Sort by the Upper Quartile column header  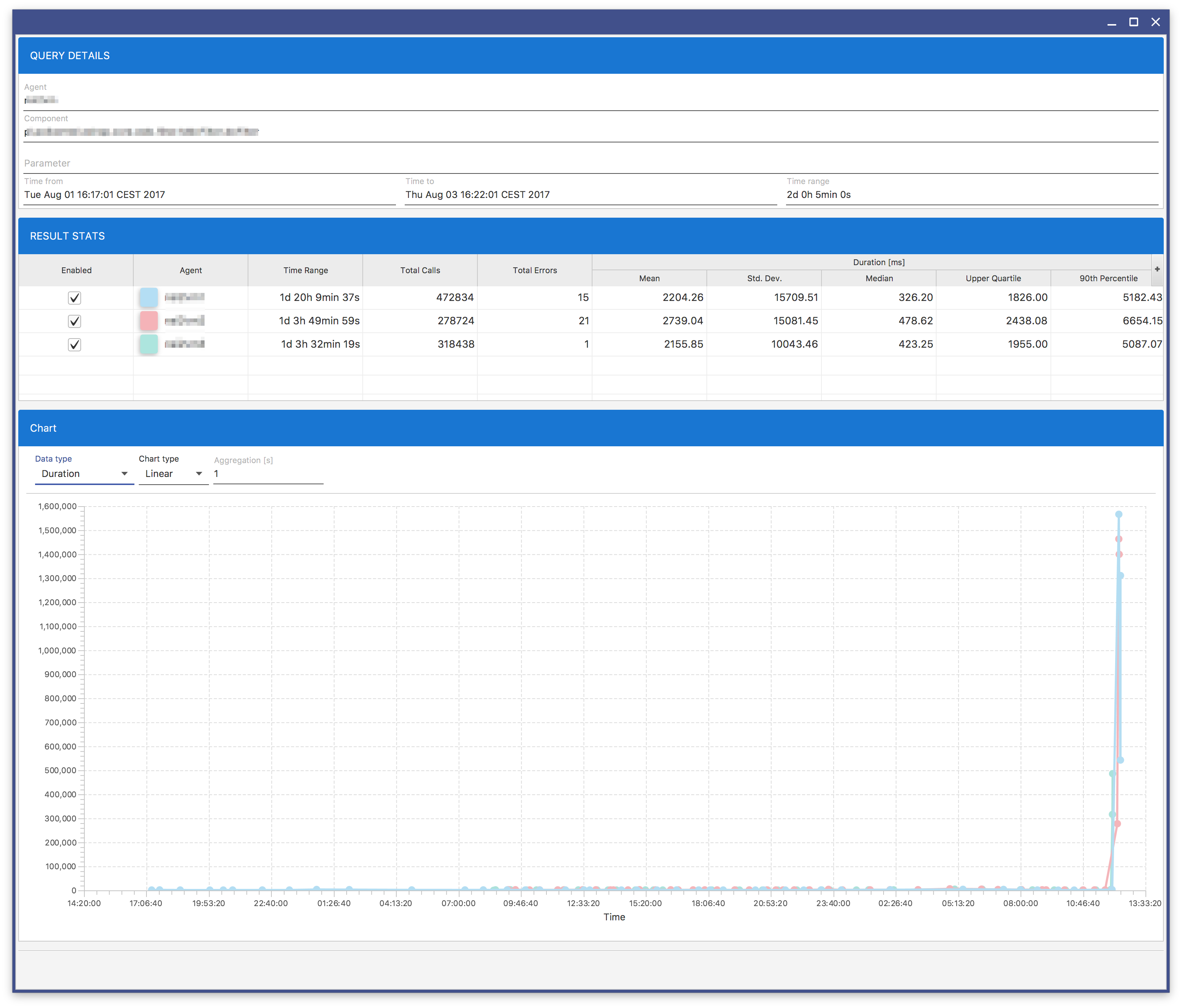point(993,278)
